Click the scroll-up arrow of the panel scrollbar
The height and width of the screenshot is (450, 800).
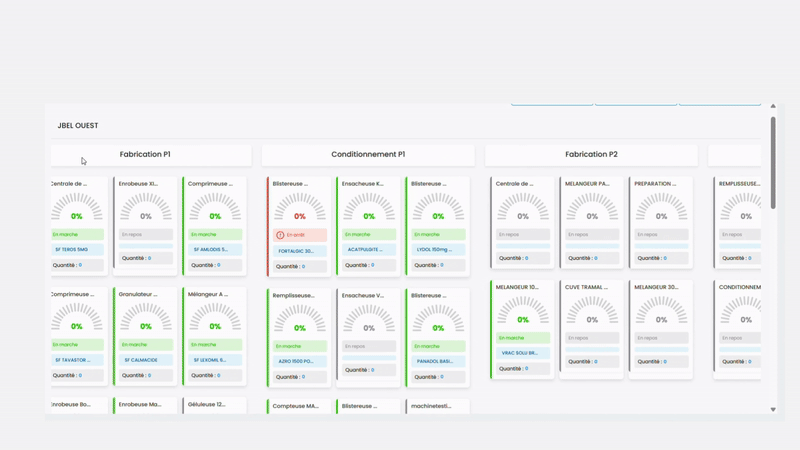pyautogui.click(x=773, y=106)
